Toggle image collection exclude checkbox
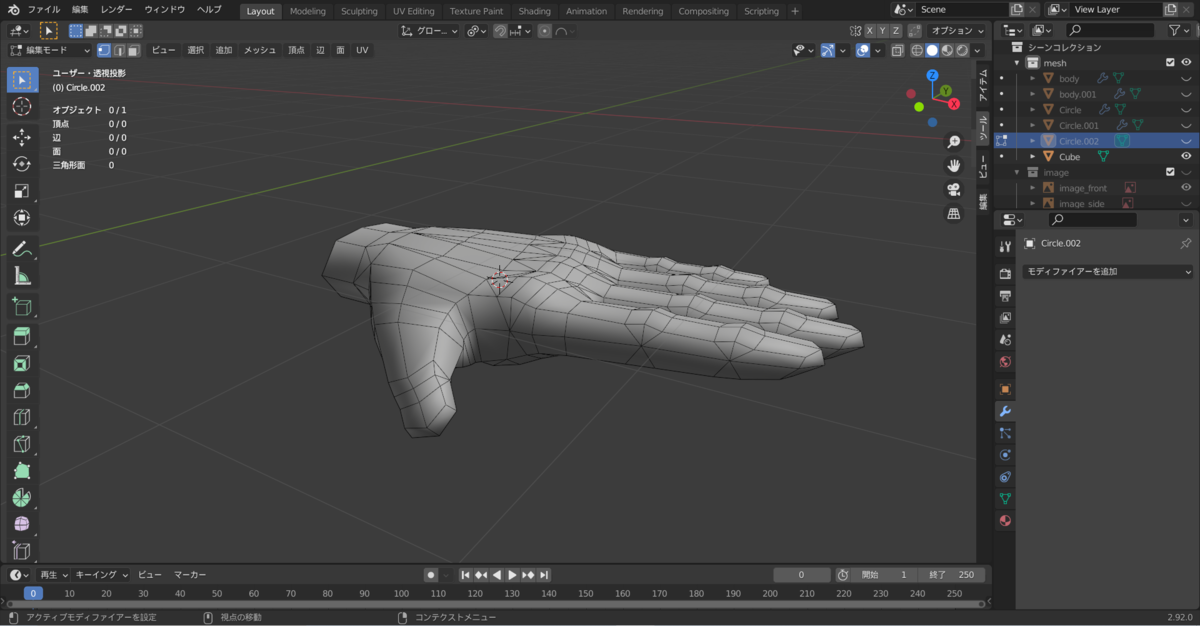This screenshot has width=1200, height=626. [1170, 172]
